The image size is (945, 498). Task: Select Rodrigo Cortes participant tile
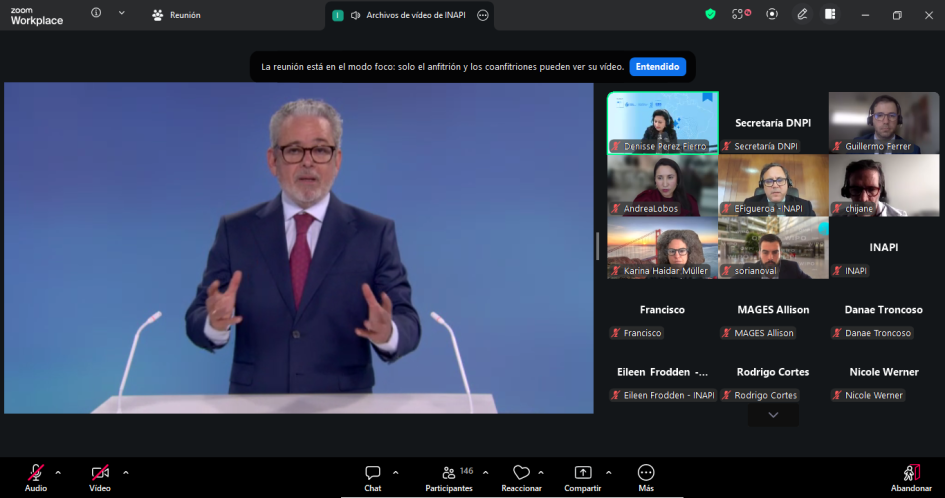[x=773, y=373]
